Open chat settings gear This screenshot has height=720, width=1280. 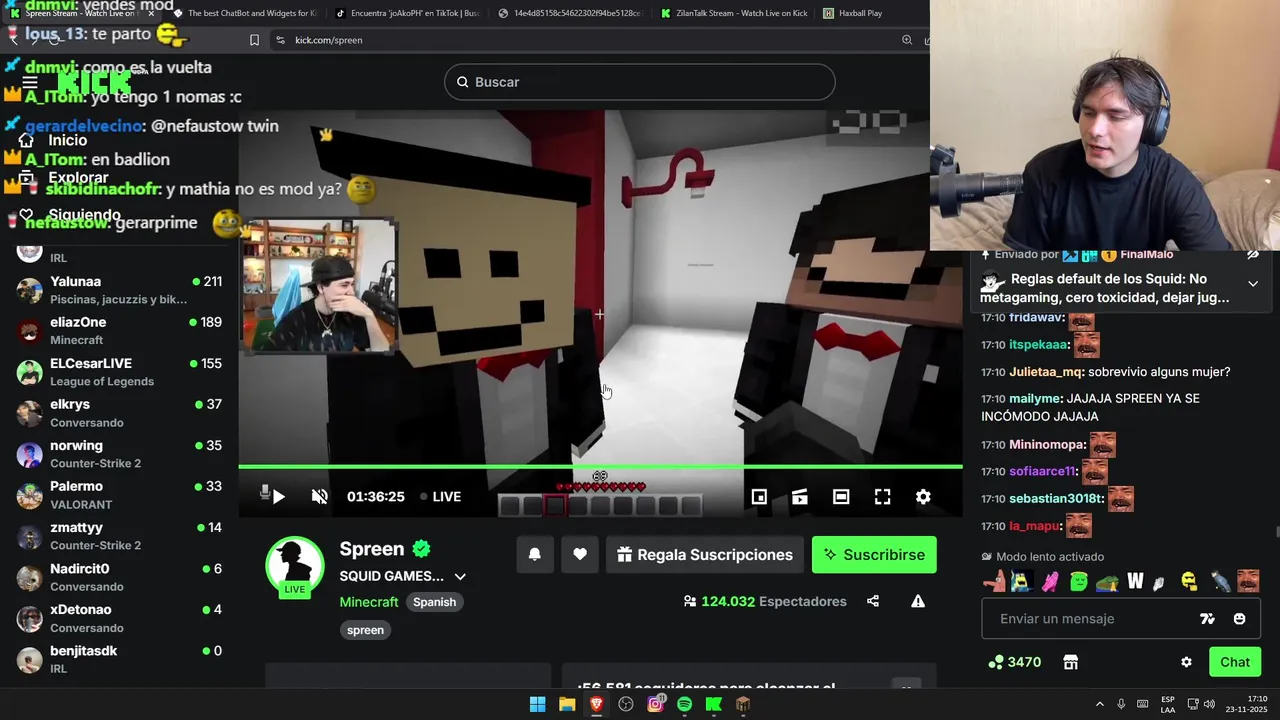pyautogui.click(x=1186, y=662)
